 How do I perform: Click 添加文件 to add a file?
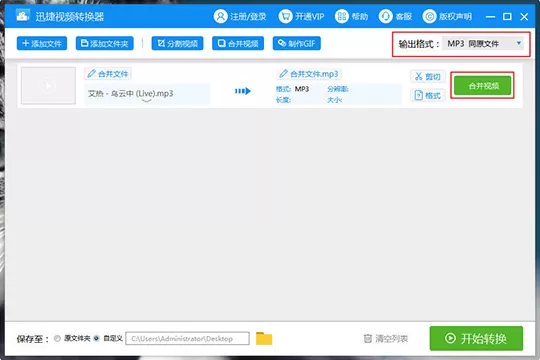(x=42, y=43)
